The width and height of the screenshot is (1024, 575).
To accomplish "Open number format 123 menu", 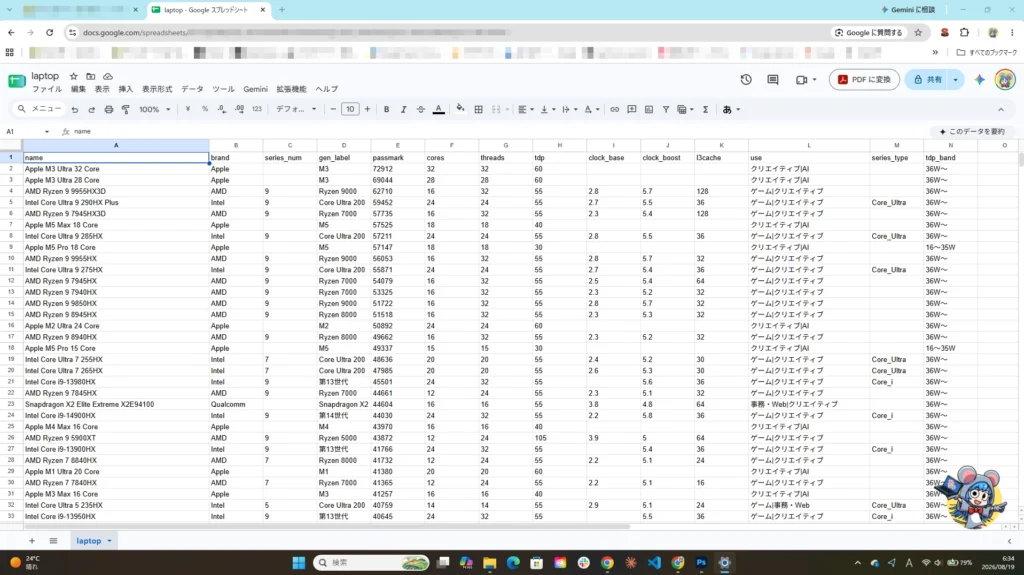I will [257, 110].
